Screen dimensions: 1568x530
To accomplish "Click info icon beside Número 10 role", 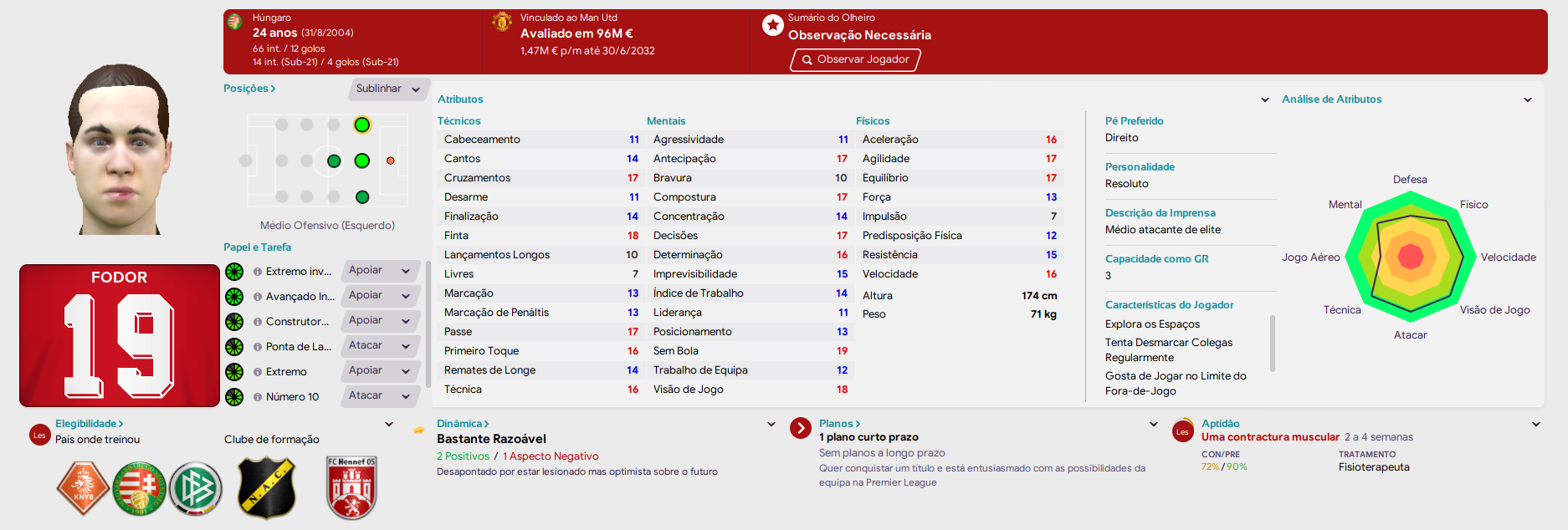I will pos(257,397).
